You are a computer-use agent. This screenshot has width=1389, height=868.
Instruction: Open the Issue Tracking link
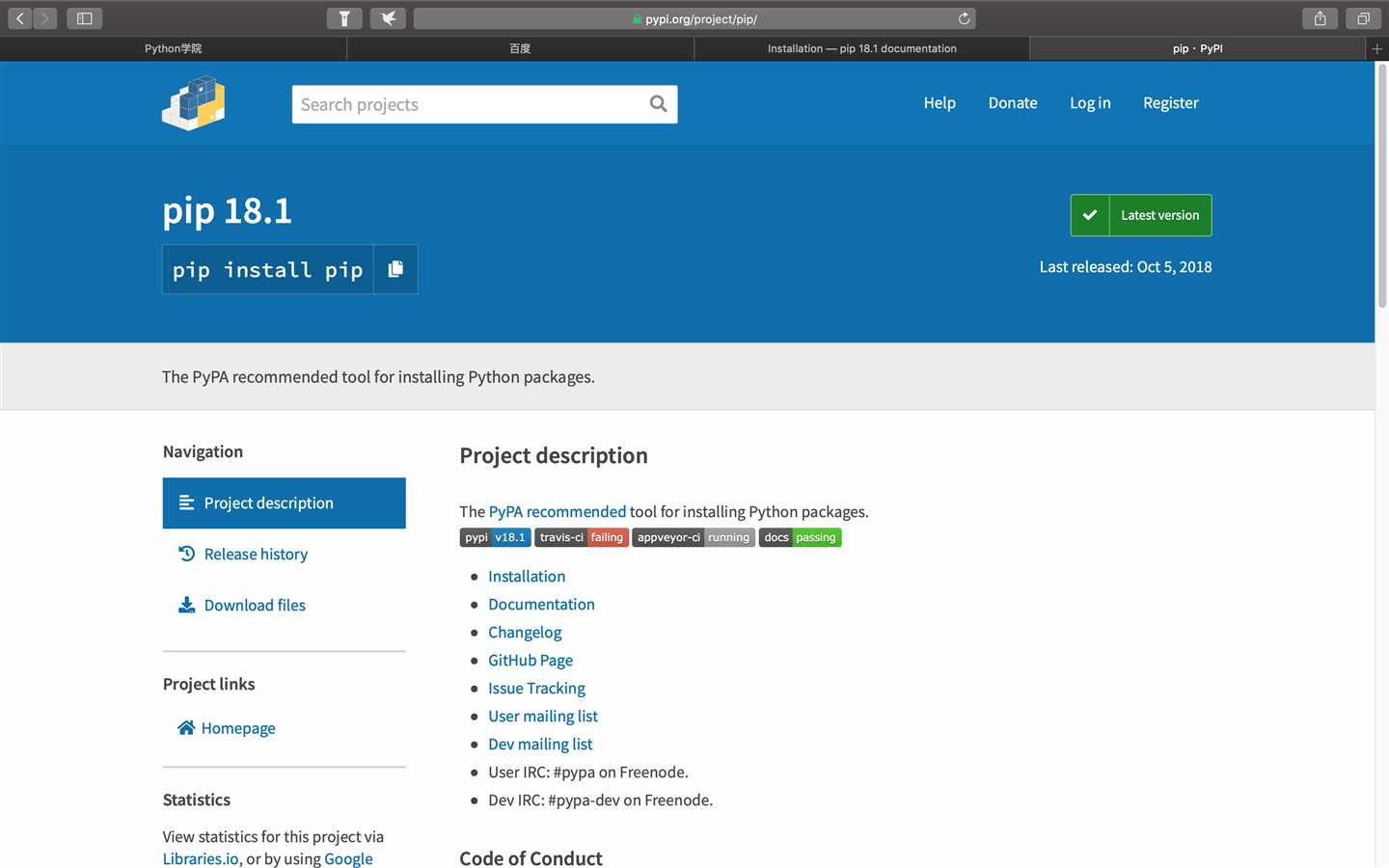tap(536, 688)
